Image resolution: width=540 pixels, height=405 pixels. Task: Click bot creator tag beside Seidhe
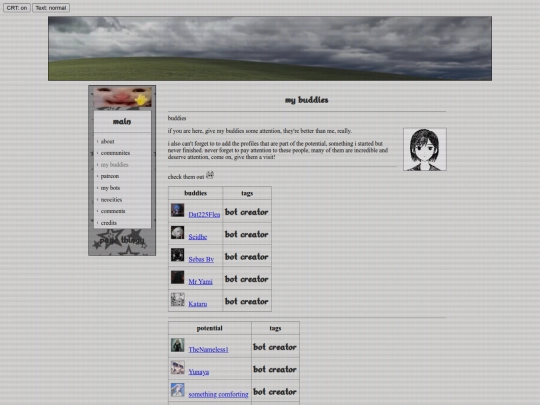tap(247, 234)
